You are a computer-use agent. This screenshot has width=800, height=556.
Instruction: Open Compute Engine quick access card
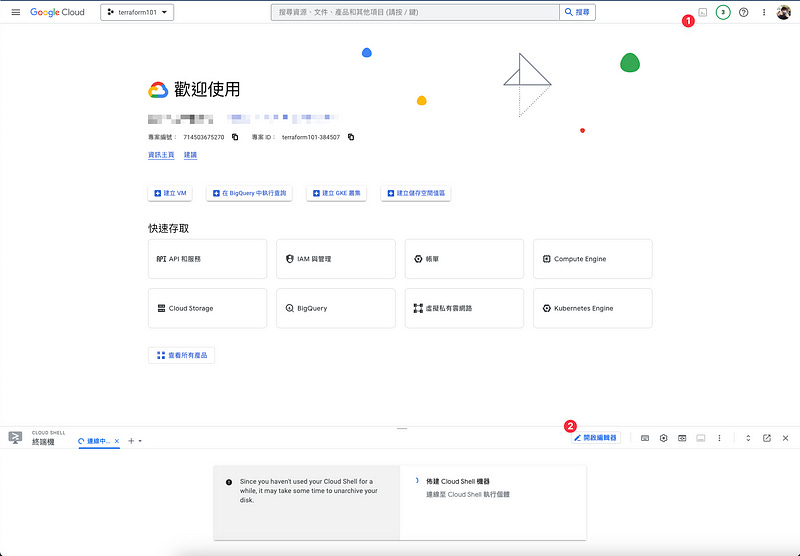click(593, 259)
